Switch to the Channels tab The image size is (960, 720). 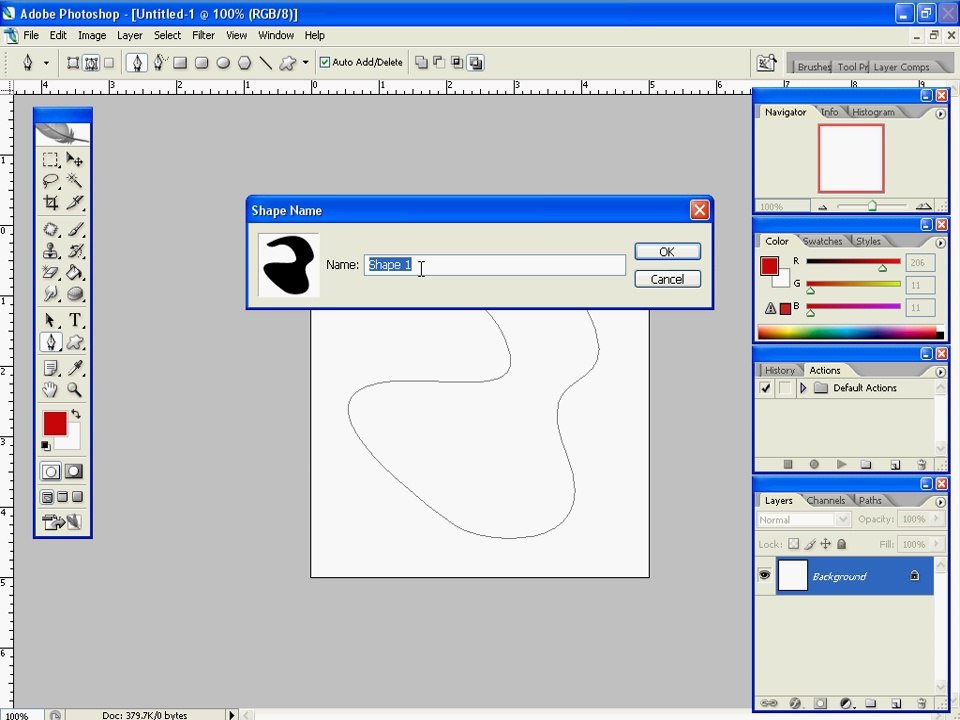(825, 501)
